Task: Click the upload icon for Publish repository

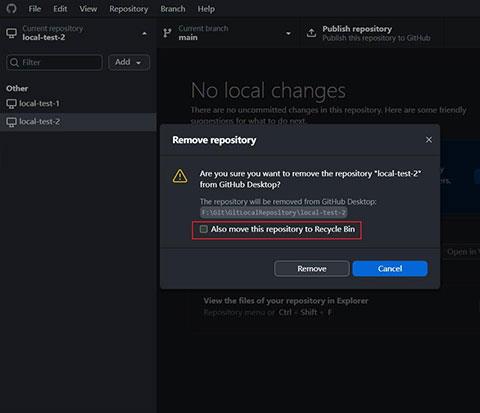Action: [x=311, y=33]
